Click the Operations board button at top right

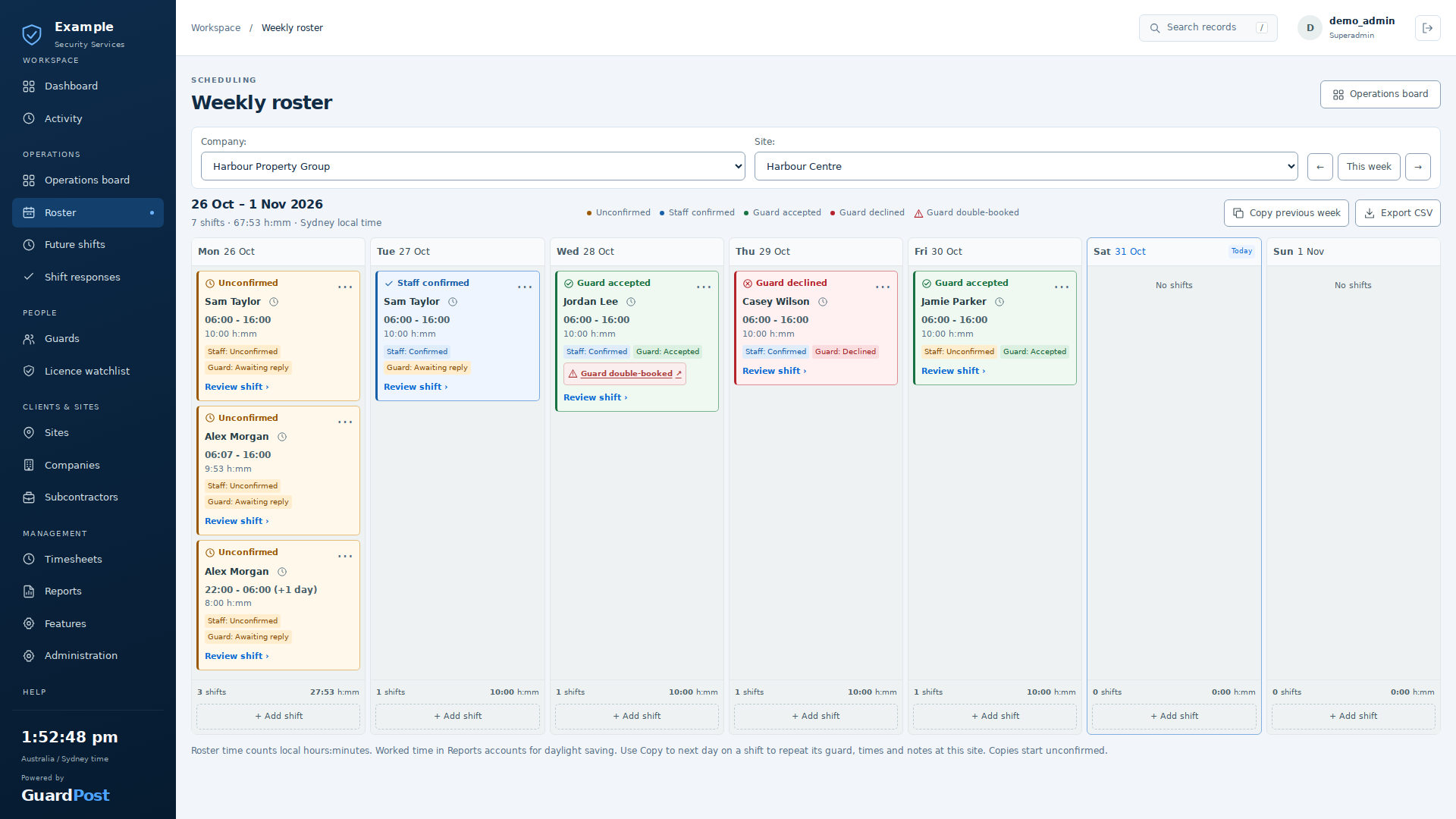1380,94
